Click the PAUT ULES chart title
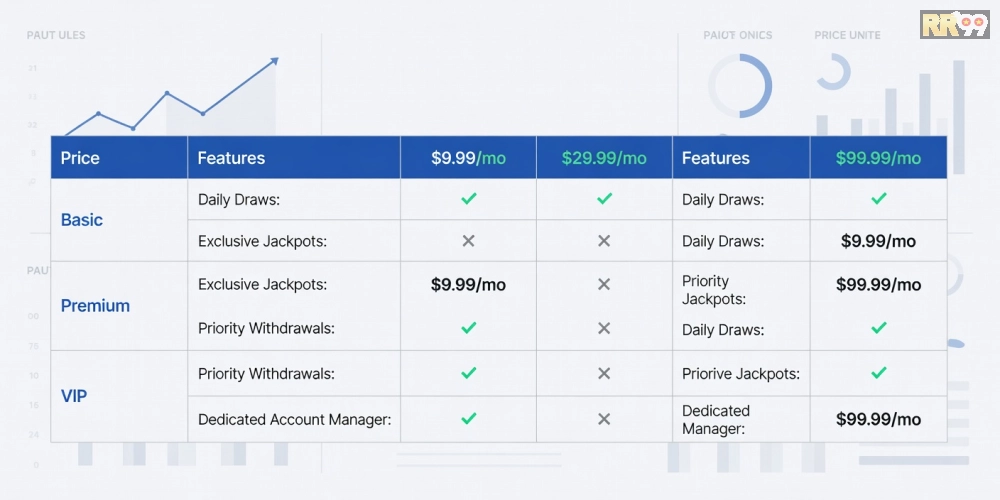The image size is (1000, 500). point(56,35)
